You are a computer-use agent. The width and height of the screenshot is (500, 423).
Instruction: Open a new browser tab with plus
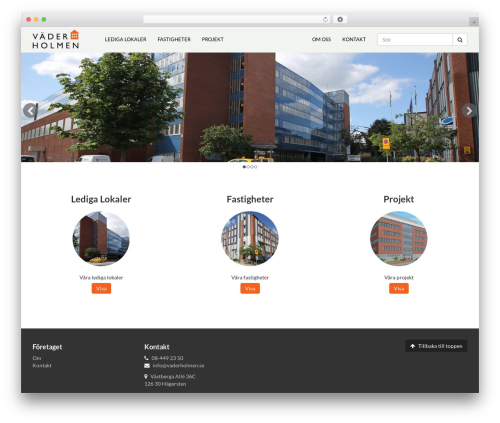(x=474, y=22)
